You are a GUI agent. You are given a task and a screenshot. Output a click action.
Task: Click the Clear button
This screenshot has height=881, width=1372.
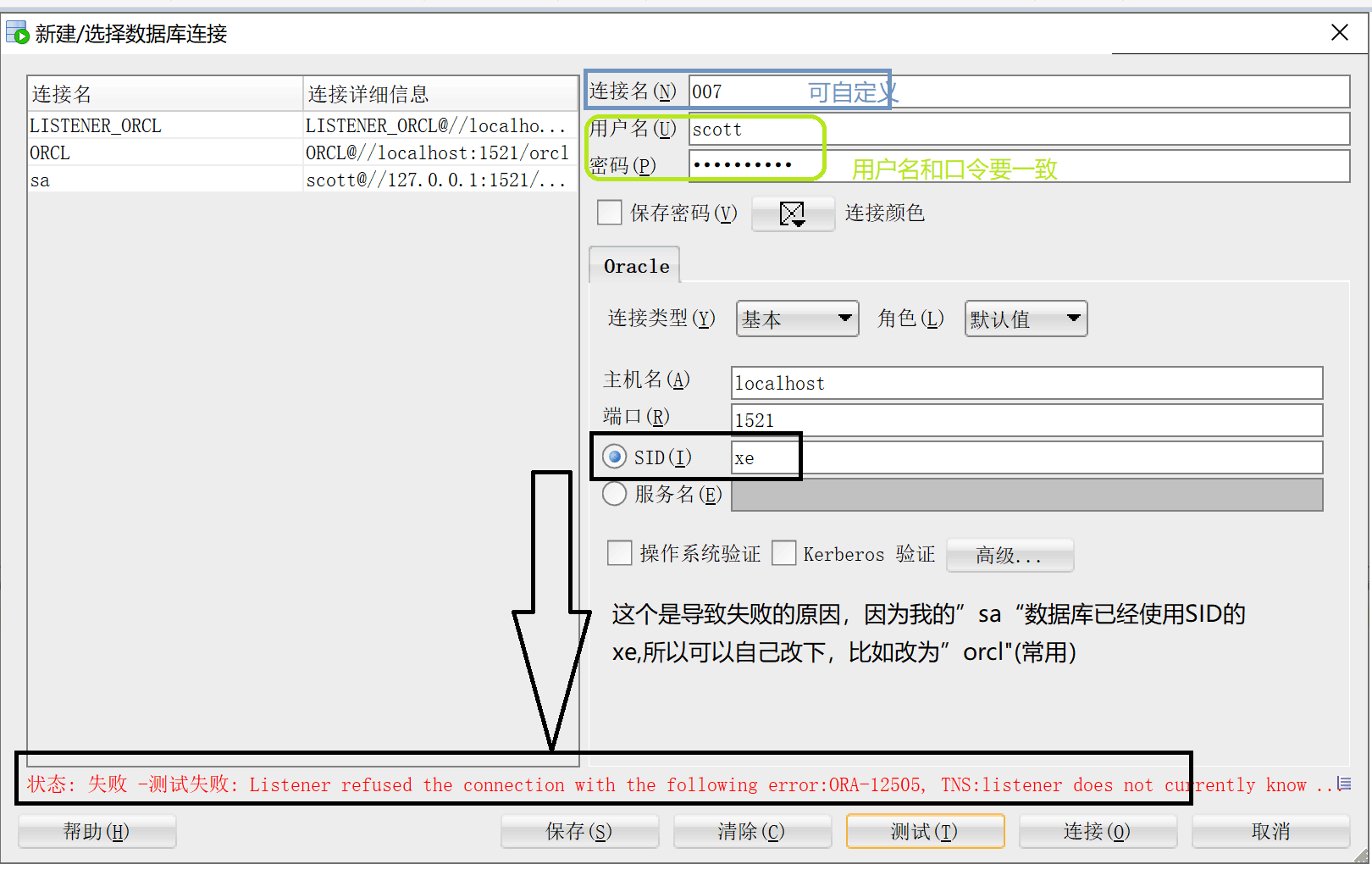pos(752,831)
